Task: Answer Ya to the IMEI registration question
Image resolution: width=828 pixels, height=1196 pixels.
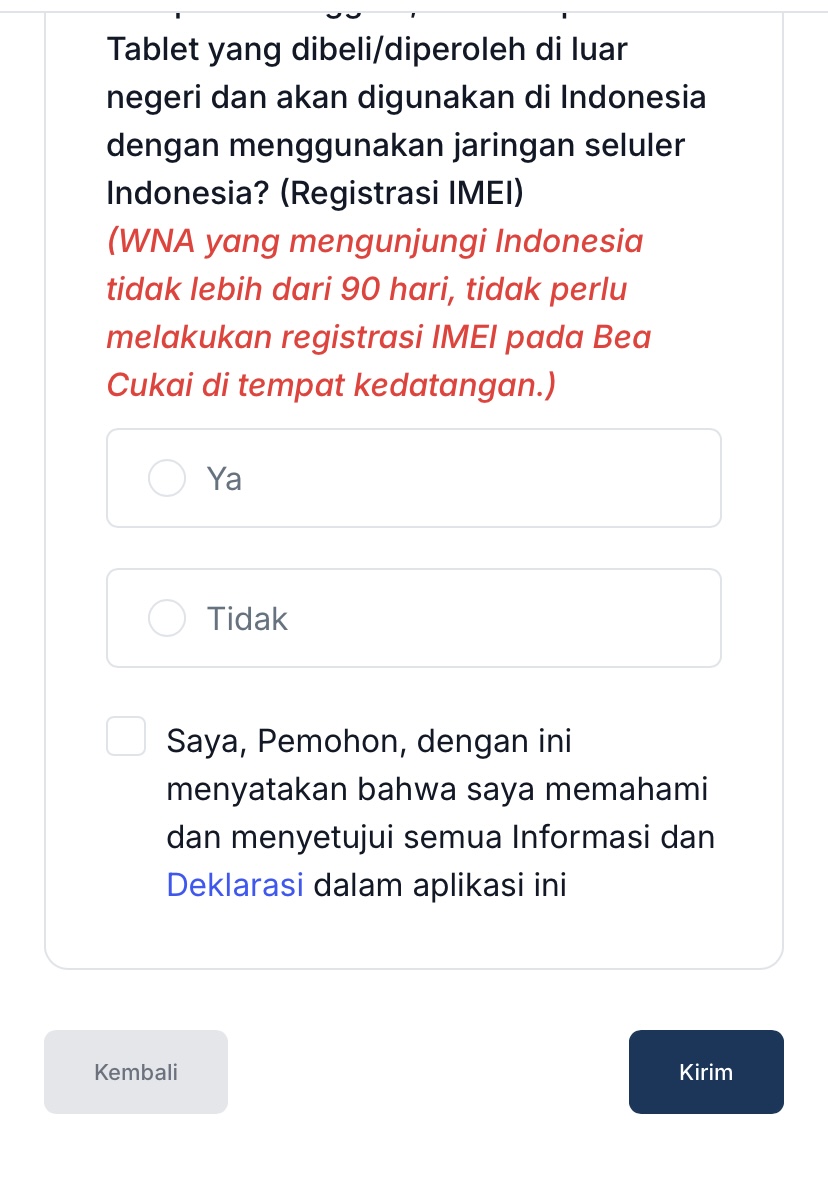Action: coord(167,478)
